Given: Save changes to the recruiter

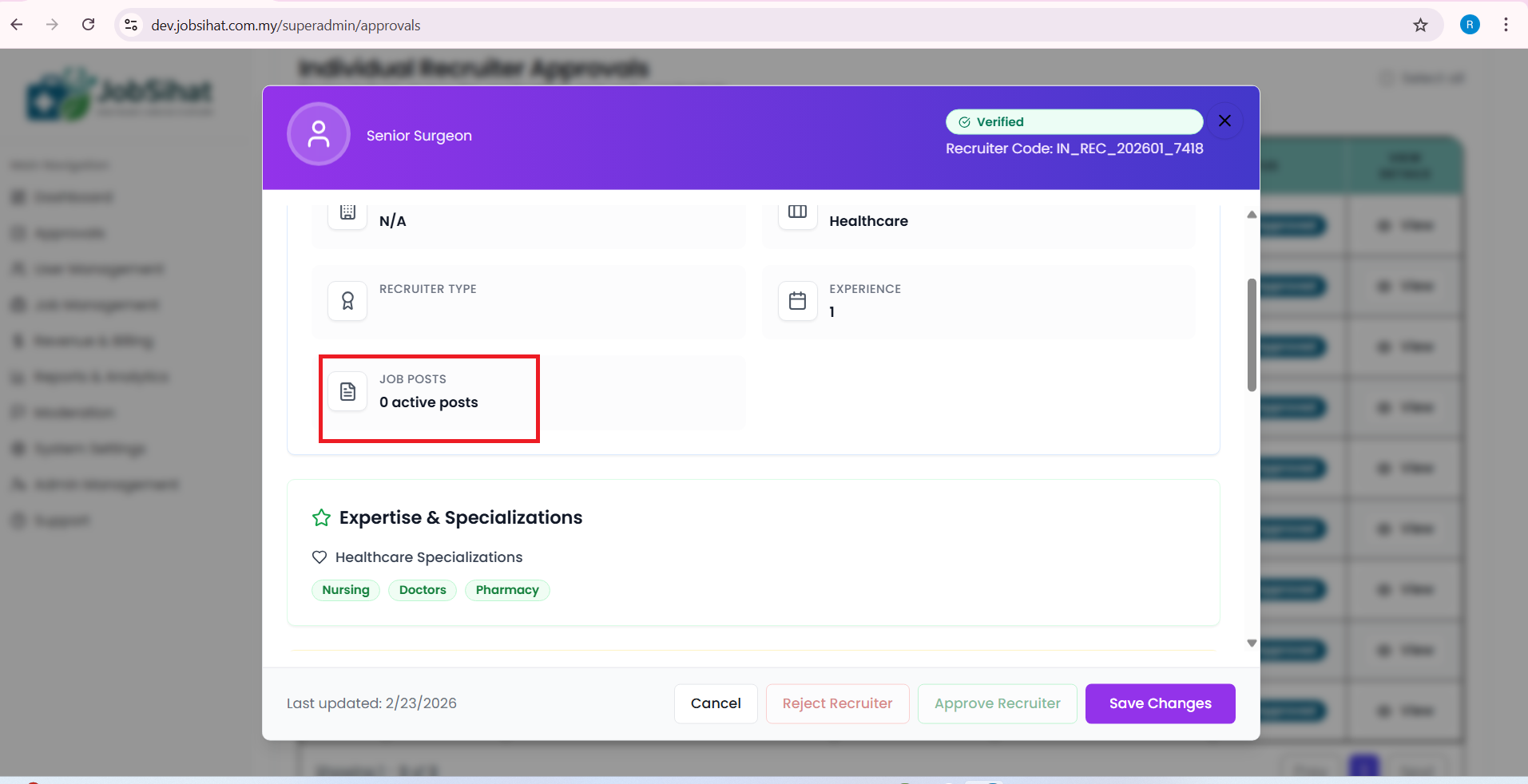Looking at the screenshot, I should (x=1160, y=703).
